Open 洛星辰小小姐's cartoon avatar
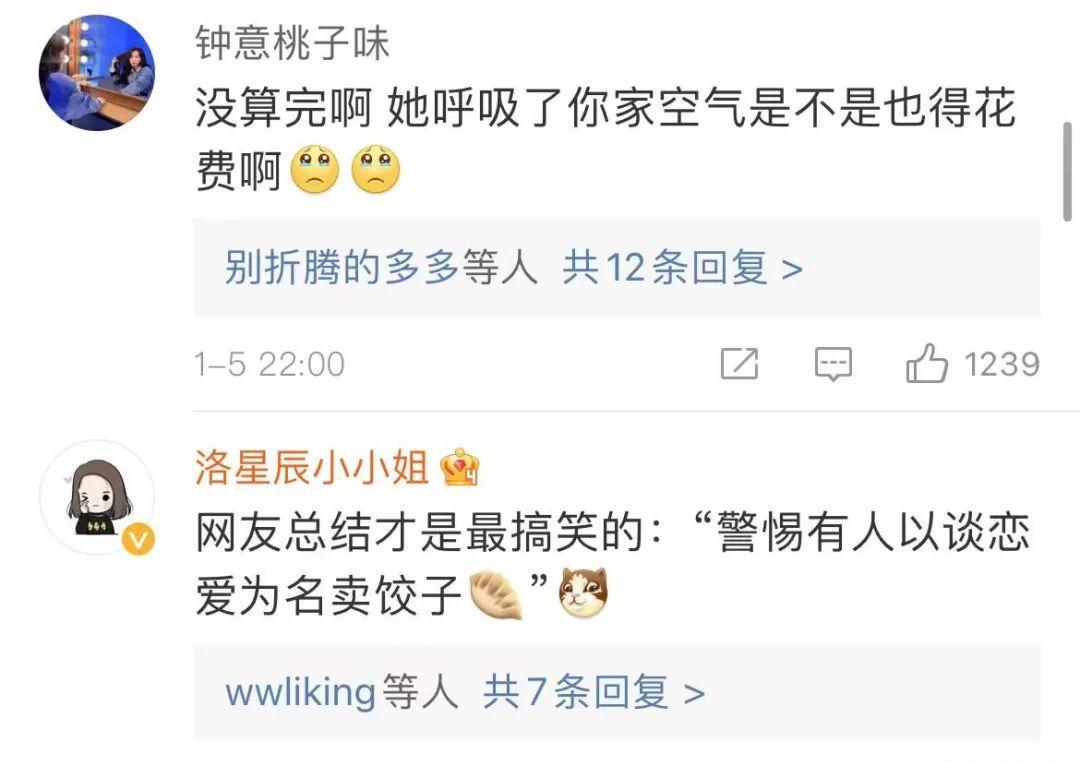 point(96,498)
